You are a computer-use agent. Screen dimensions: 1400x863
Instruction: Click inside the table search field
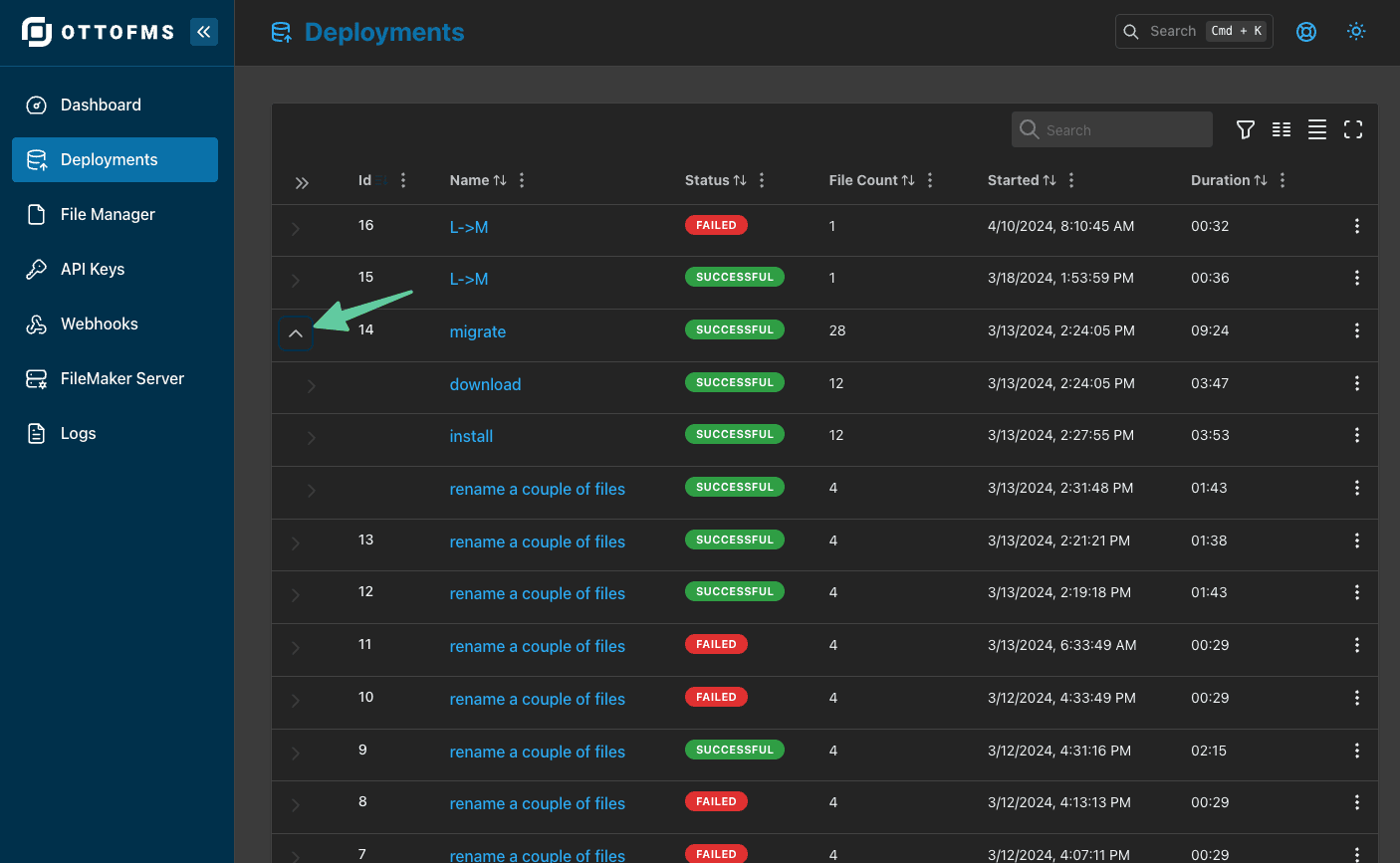click(1112, 129)
